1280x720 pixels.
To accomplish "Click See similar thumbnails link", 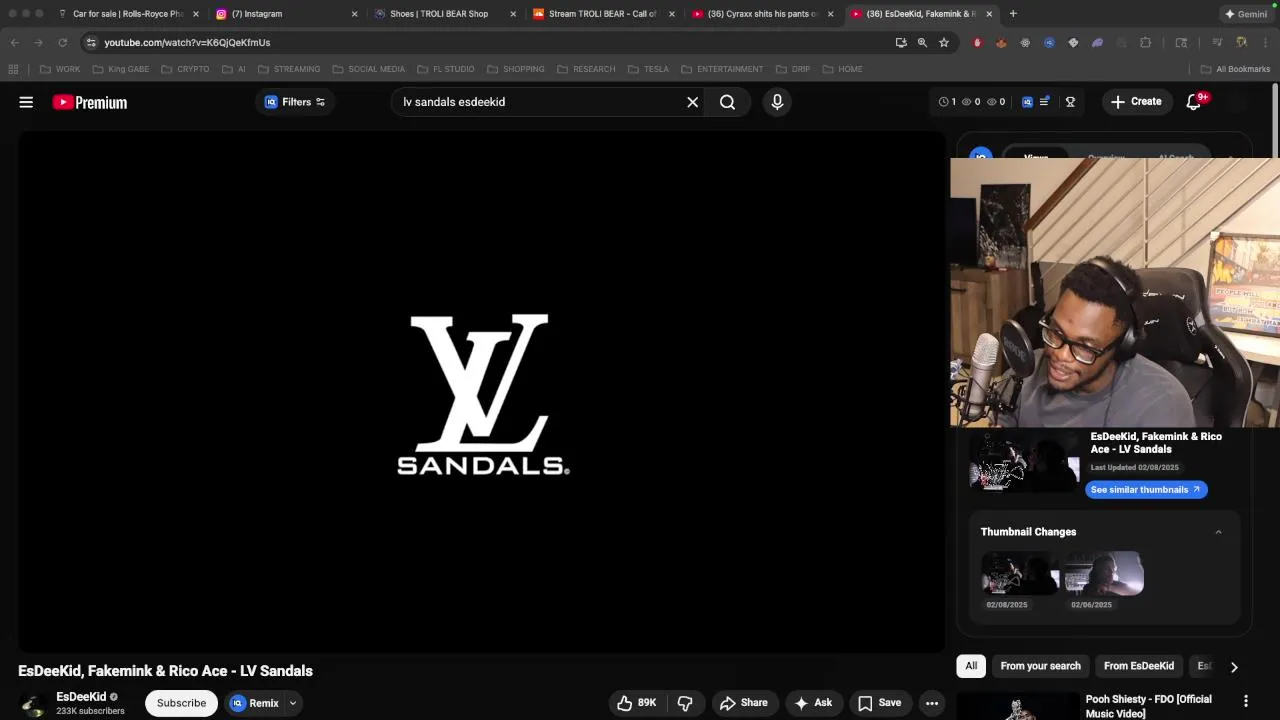I will coord(1146,490).
